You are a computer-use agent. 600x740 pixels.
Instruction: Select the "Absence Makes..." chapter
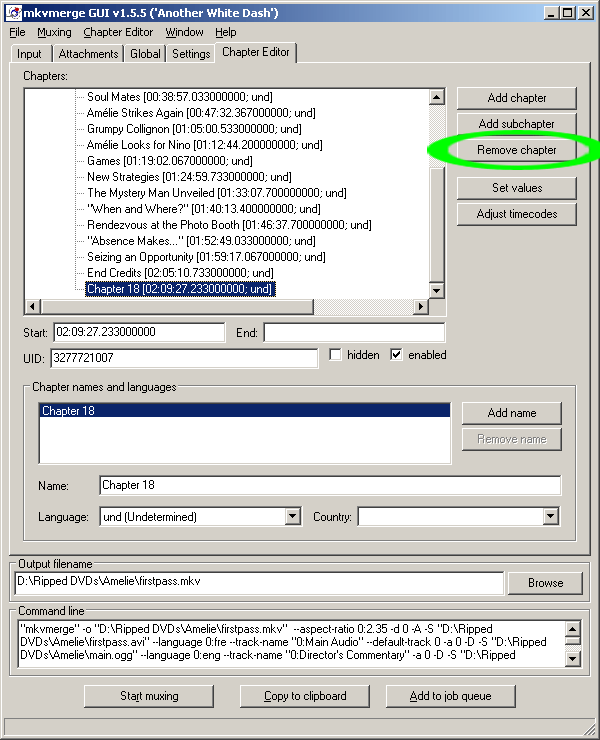(201, 241)
